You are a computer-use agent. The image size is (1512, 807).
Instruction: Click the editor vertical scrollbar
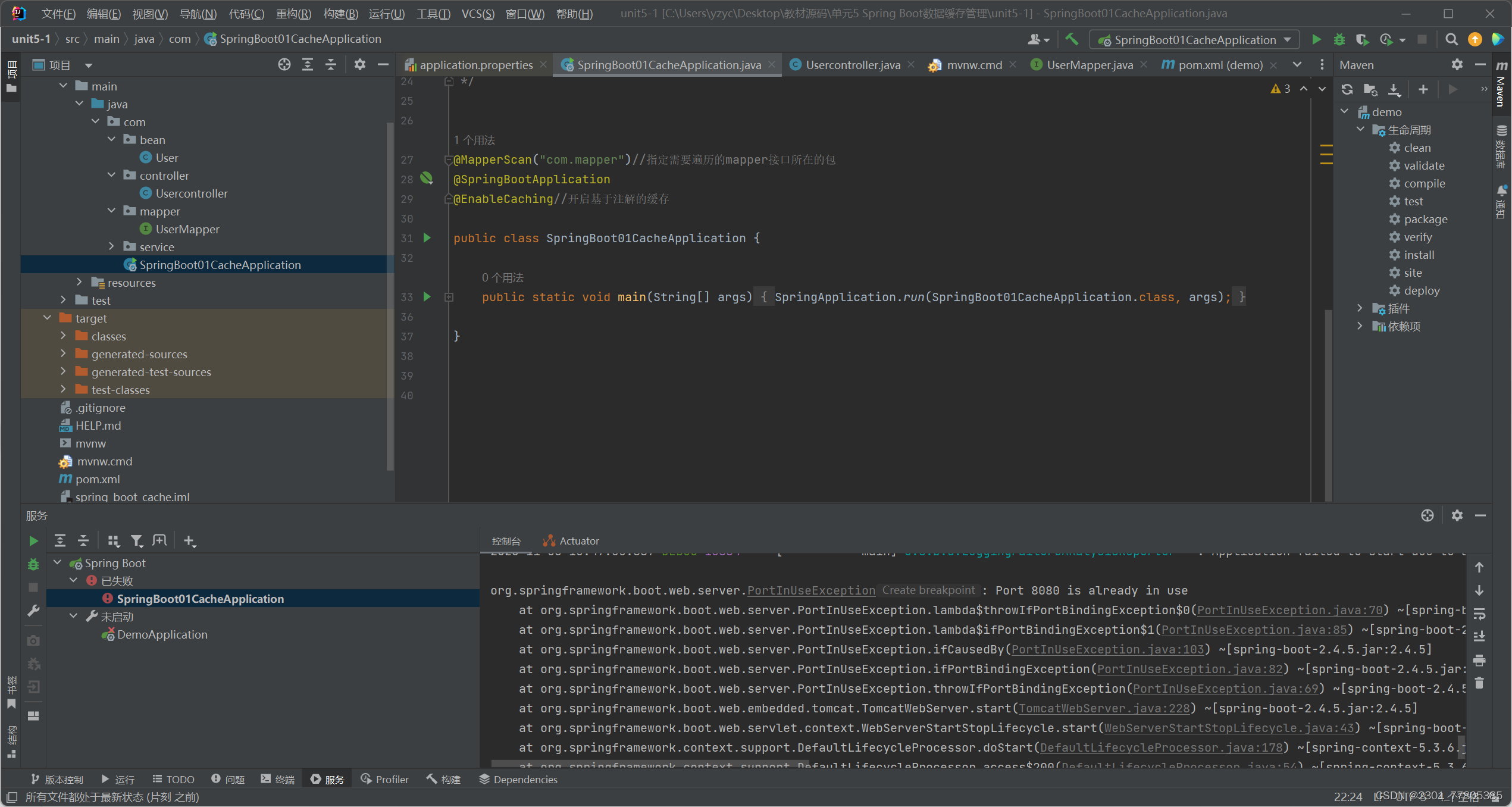[1328, 405]
